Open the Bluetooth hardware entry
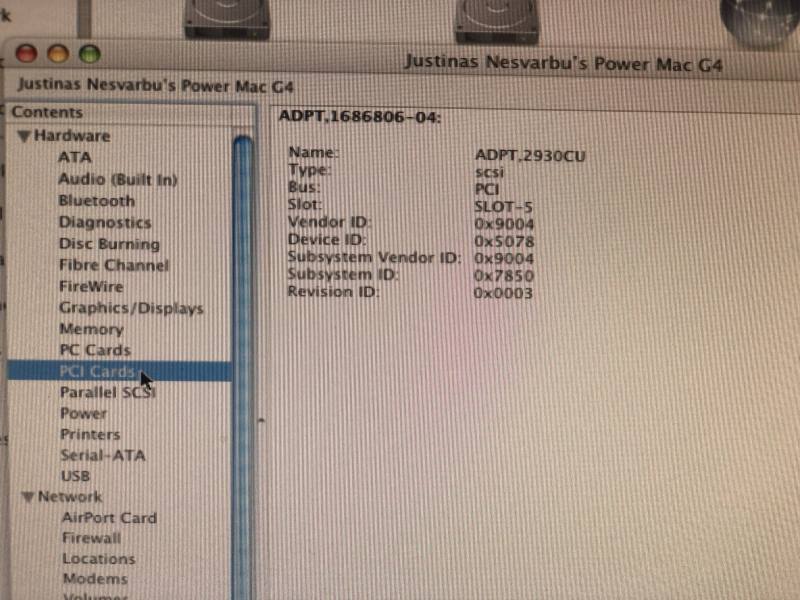The width and height of the screenshot is (800, 600). click(96, 201)
